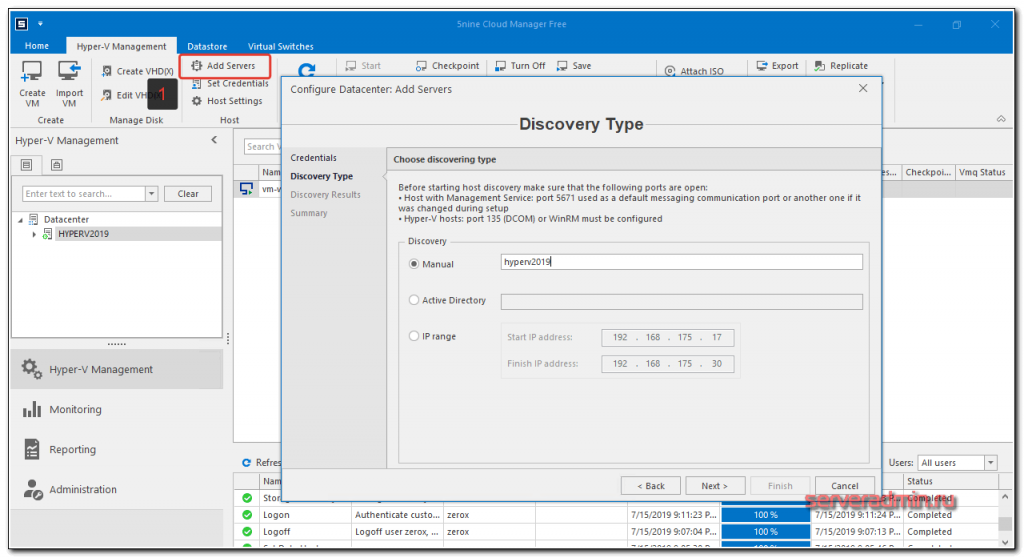Click Set Credentials in Host group
This screenshot has width=1024, height=558.
229,84
